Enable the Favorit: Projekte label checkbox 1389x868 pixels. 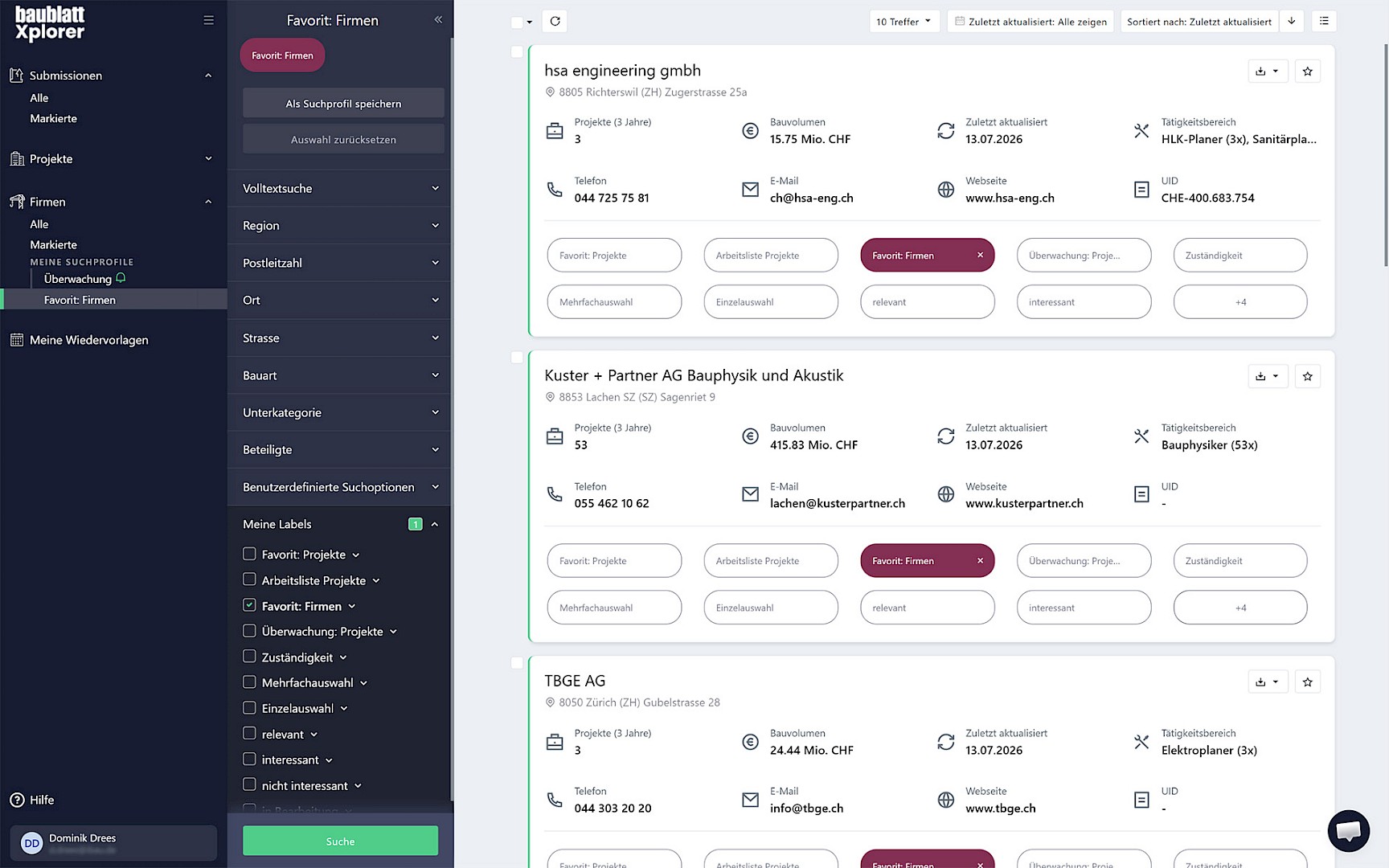point(249,554)
